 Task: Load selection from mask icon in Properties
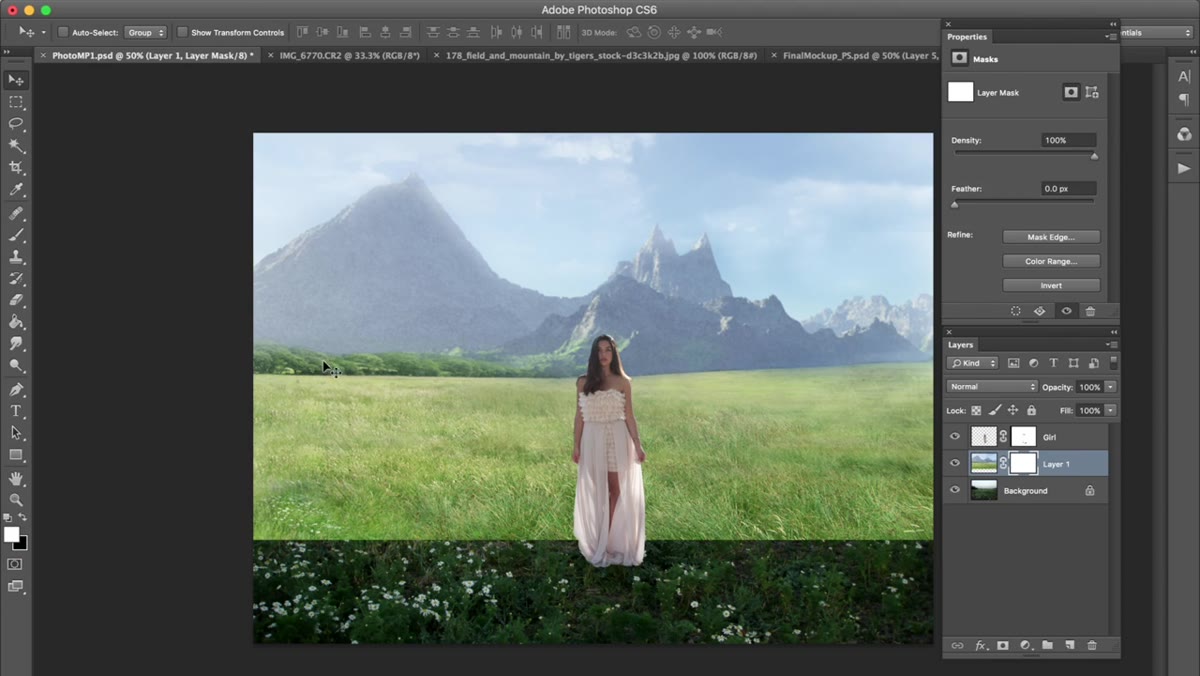tap(1015, 311)
